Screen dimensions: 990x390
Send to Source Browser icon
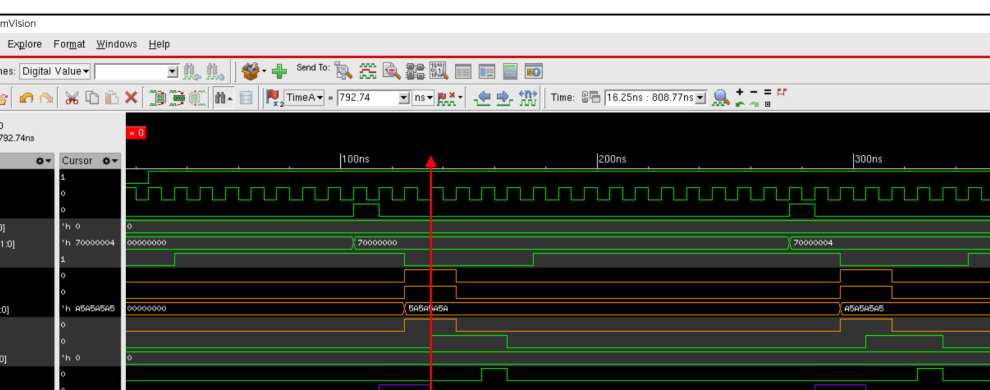(391, 71)
